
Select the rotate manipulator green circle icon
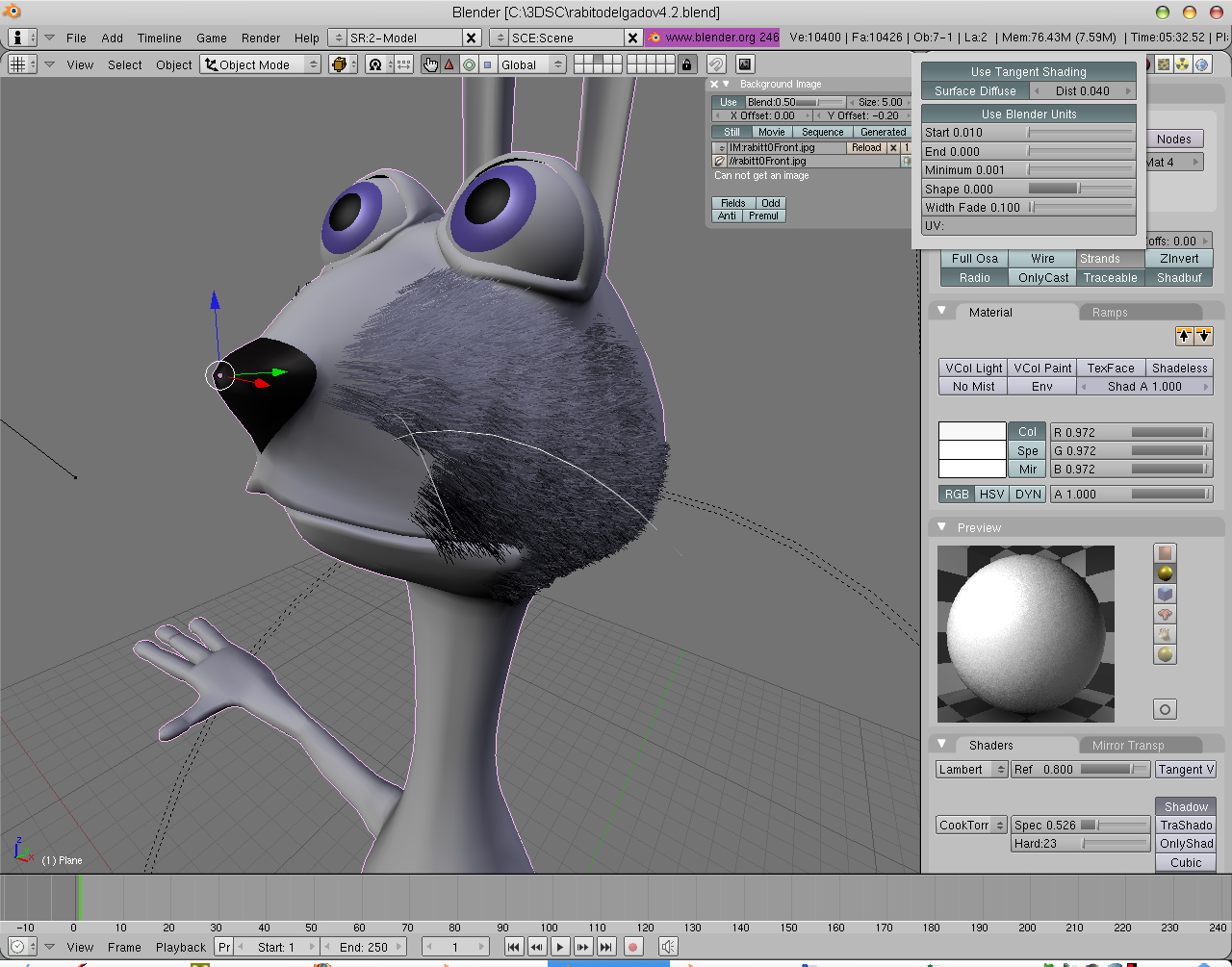469,64
